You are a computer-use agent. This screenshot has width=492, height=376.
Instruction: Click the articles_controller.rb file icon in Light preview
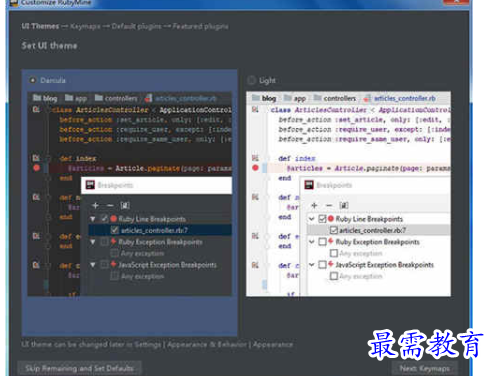[367, 98]
